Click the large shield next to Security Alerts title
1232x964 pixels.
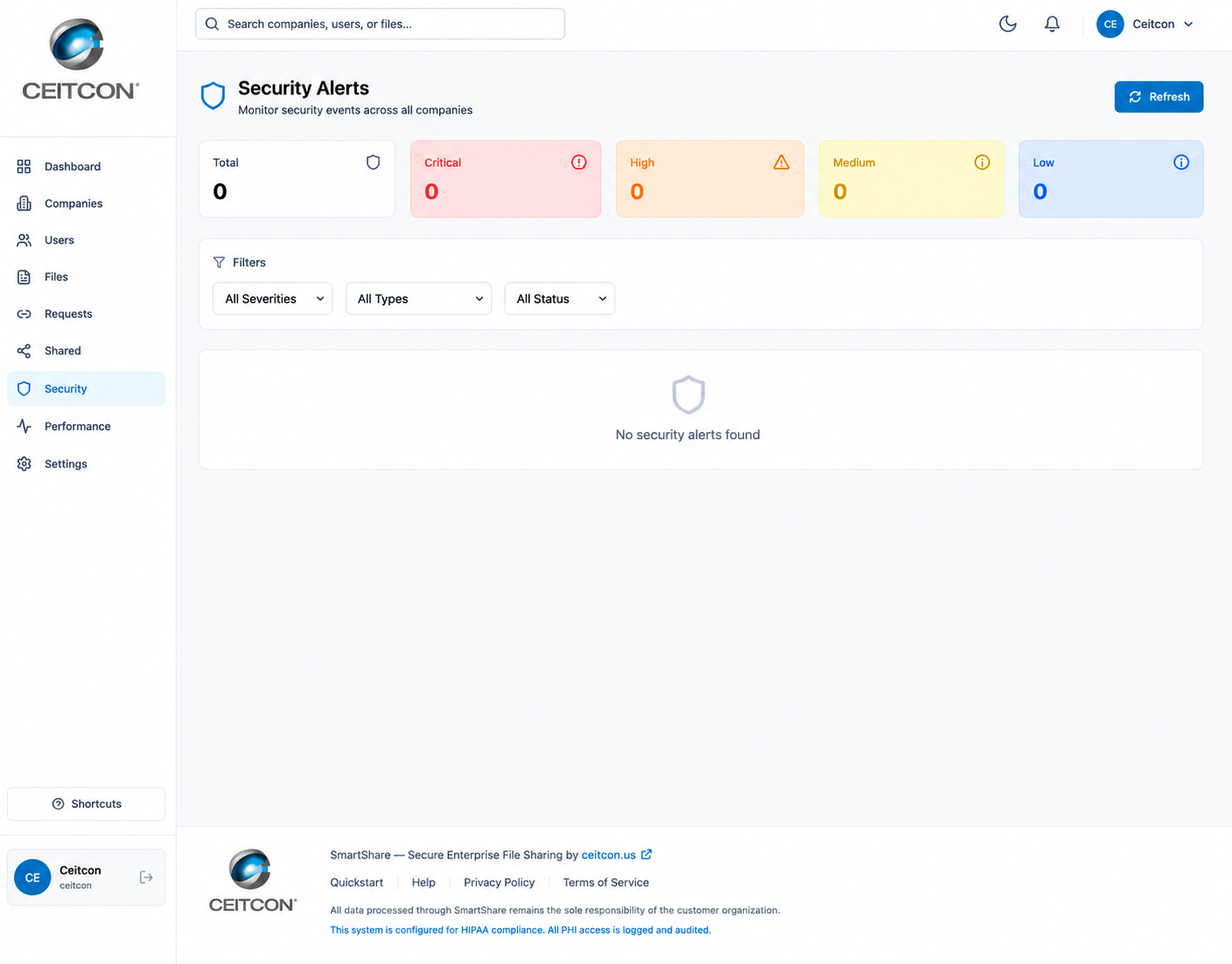pos(213,96)
